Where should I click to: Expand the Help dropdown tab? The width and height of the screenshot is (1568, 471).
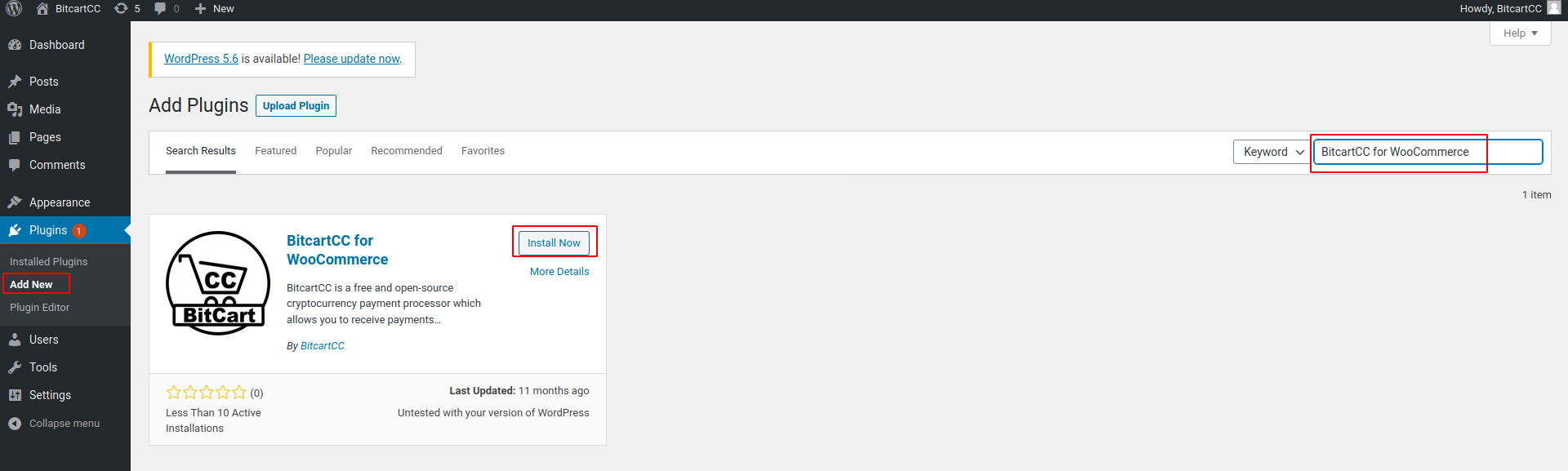pos(1520,33)
